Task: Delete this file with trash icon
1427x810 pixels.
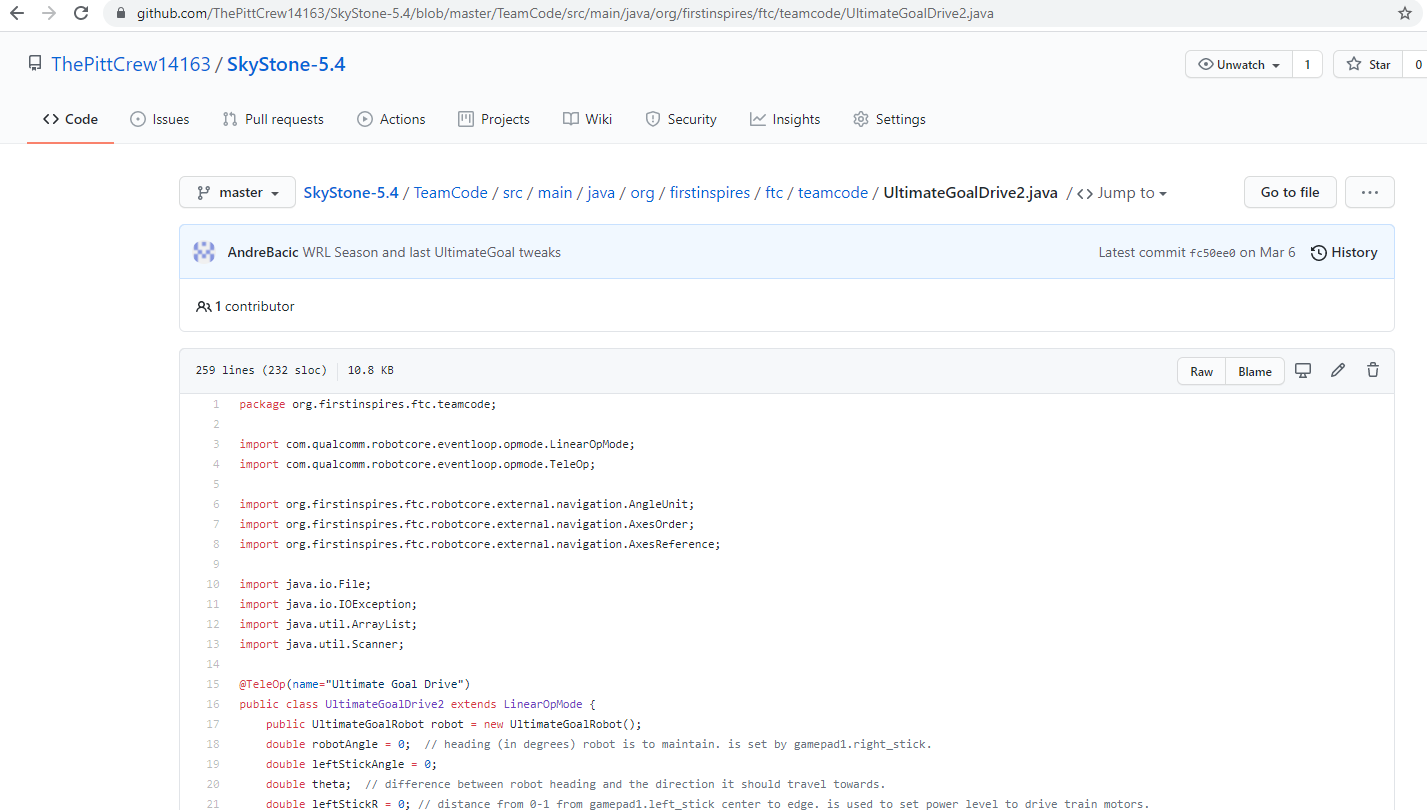Action: [x=1373, y=370]
